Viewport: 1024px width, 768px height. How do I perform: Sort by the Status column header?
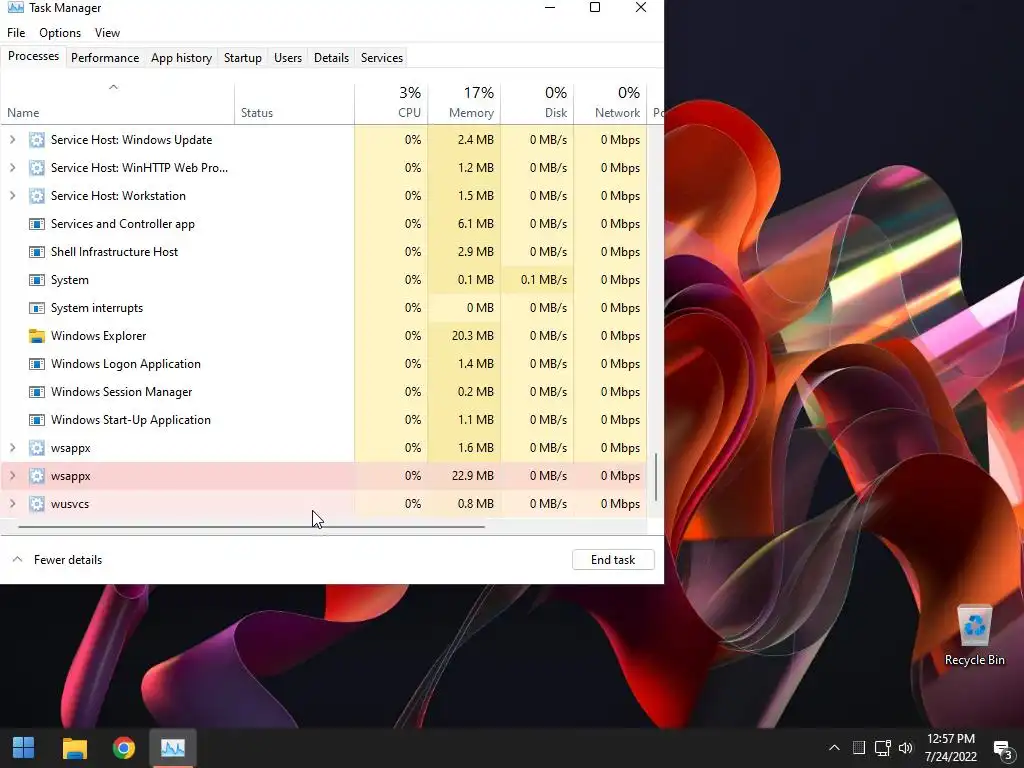click(x=295, y=104)
